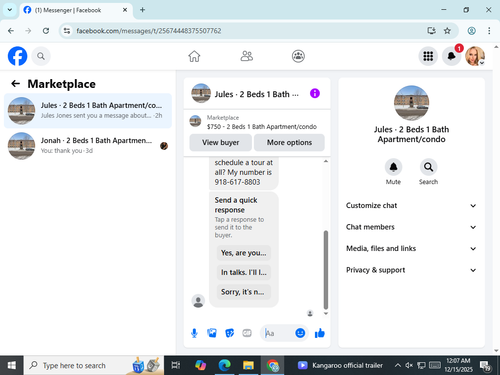Bookmark this page with the star icon
Image resolution: width=500 pixels, height=375 pixels.
coord(447,31)
